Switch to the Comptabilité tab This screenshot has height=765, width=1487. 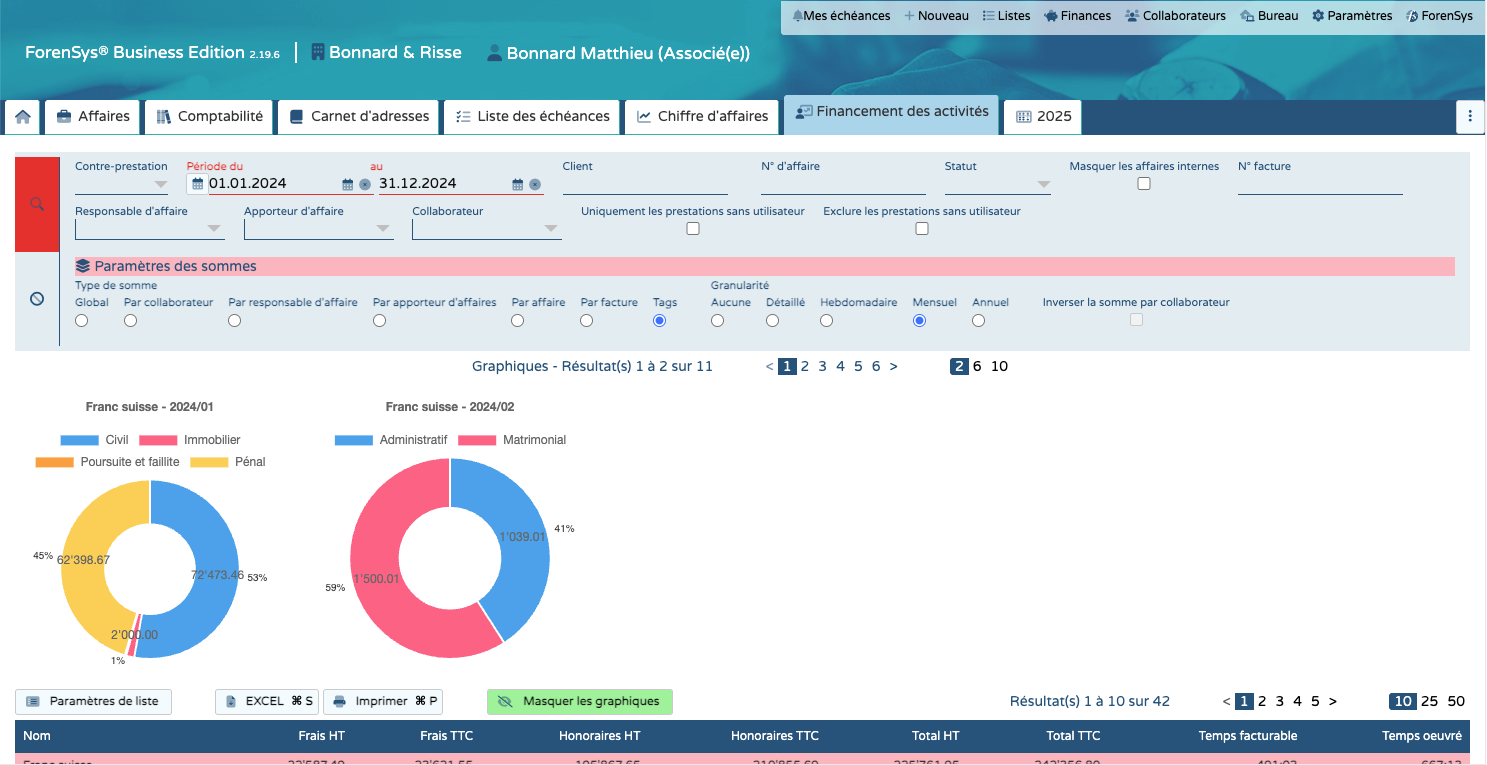[209, 117]
